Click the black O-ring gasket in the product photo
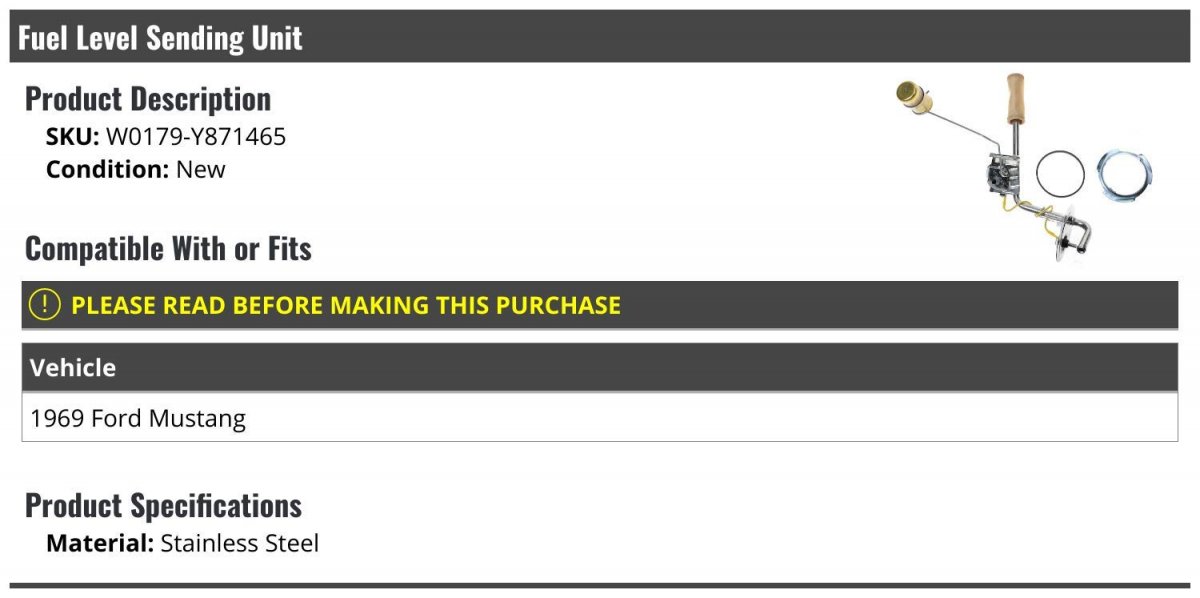This screenshot has height=598, width=1200. point(1060,175)
